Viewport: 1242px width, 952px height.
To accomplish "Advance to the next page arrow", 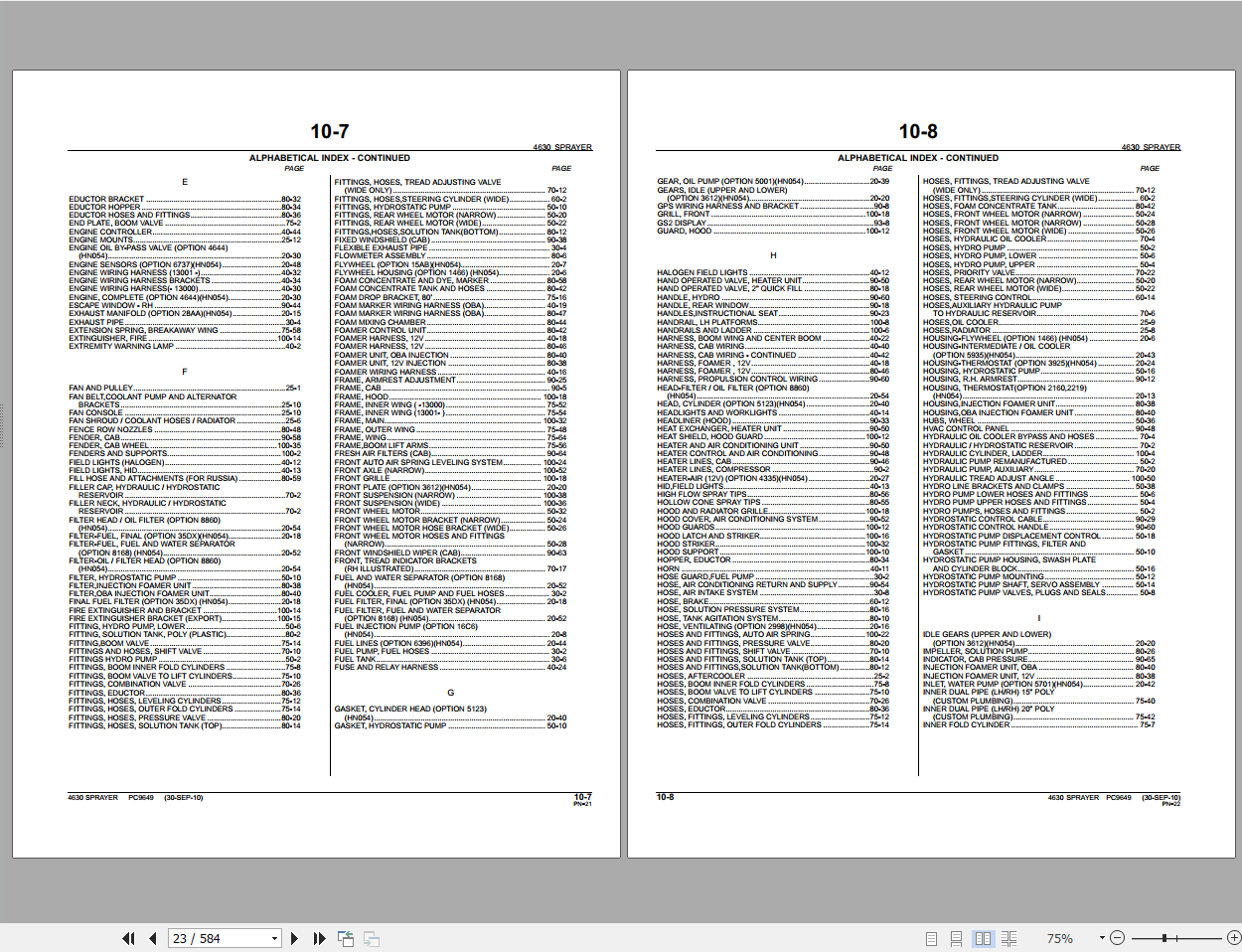I will click(294, 937).
